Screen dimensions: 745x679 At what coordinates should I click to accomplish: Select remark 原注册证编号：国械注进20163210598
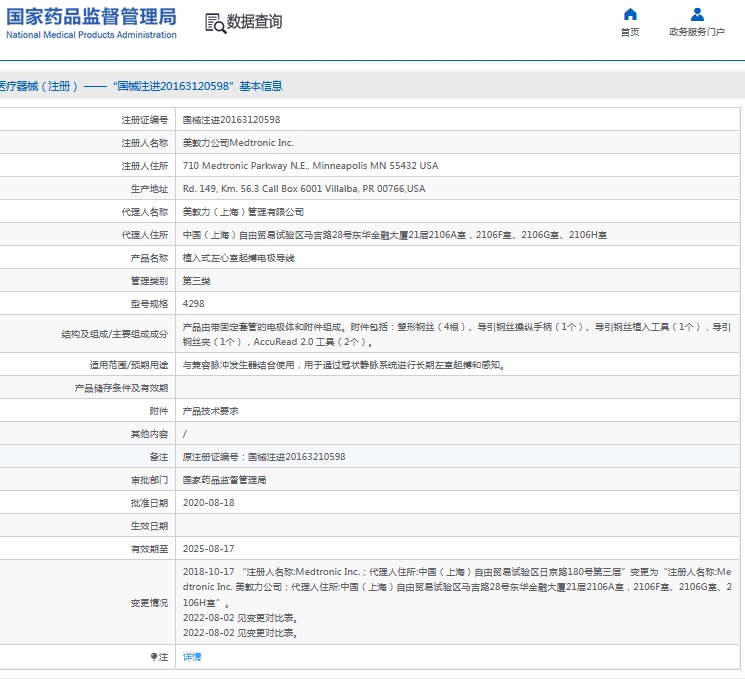point(264,457)
